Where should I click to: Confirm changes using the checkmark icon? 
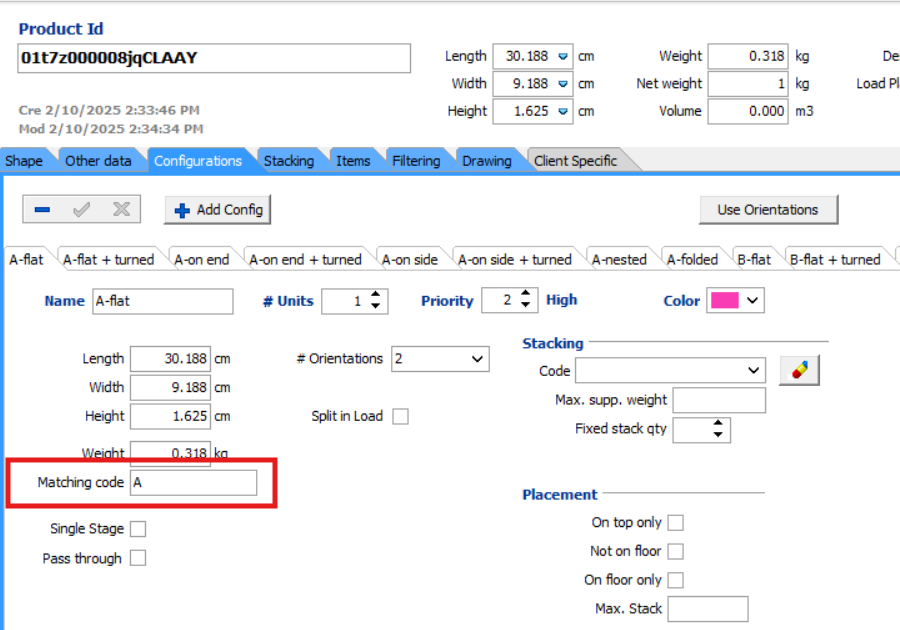(81, 209)
